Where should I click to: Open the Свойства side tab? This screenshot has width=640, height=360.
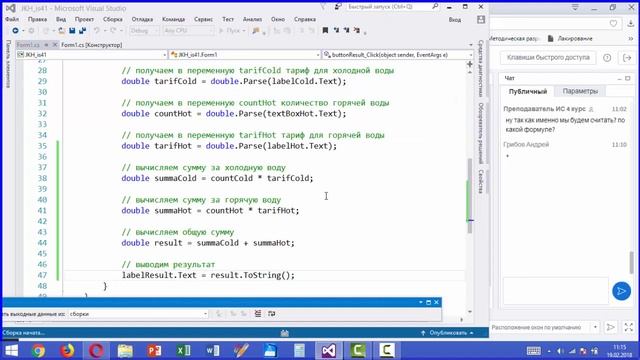481,181
